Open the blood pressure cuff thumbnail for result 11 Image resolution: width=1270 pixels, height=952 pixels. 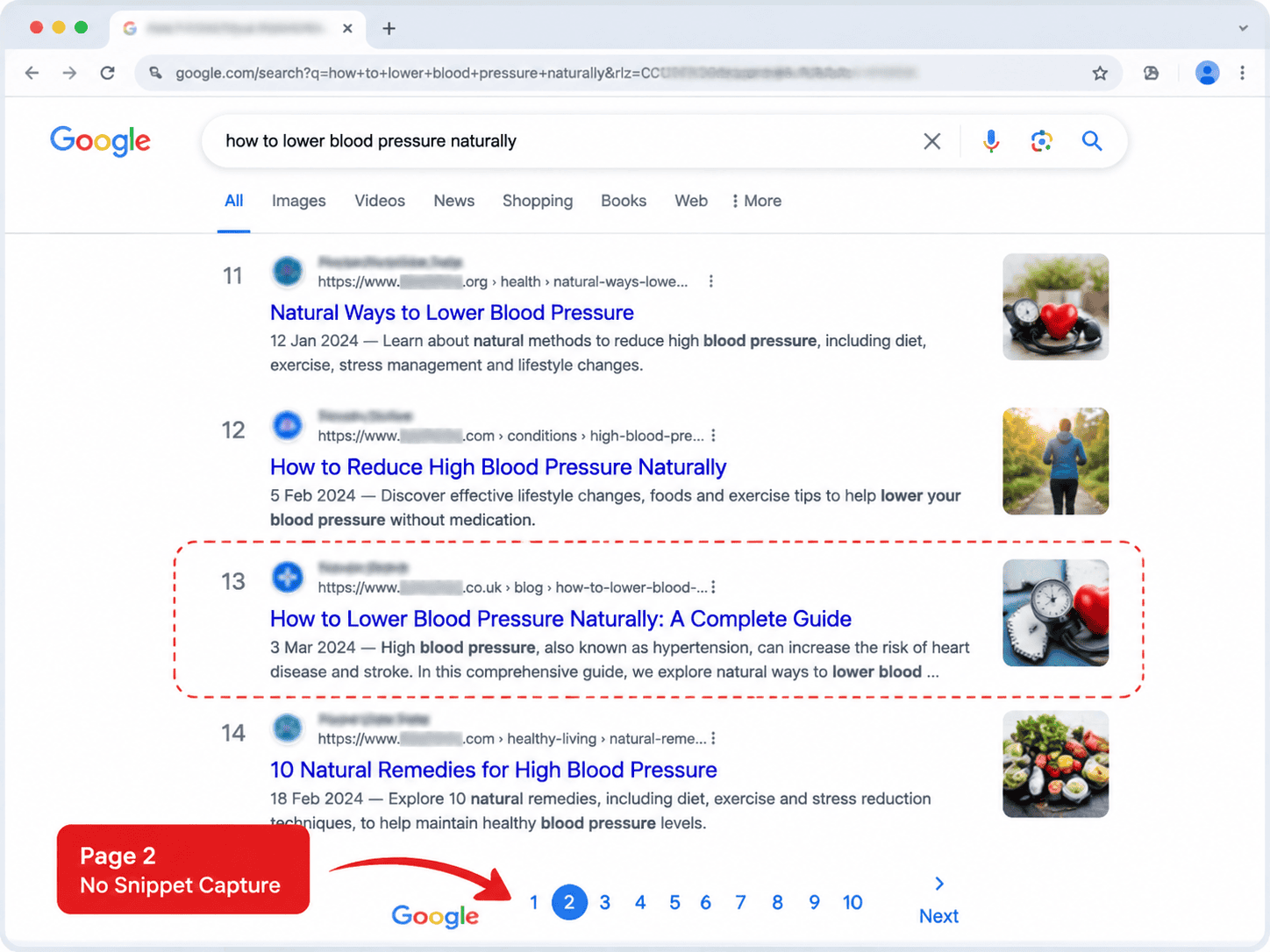(x=1056, y=307)
